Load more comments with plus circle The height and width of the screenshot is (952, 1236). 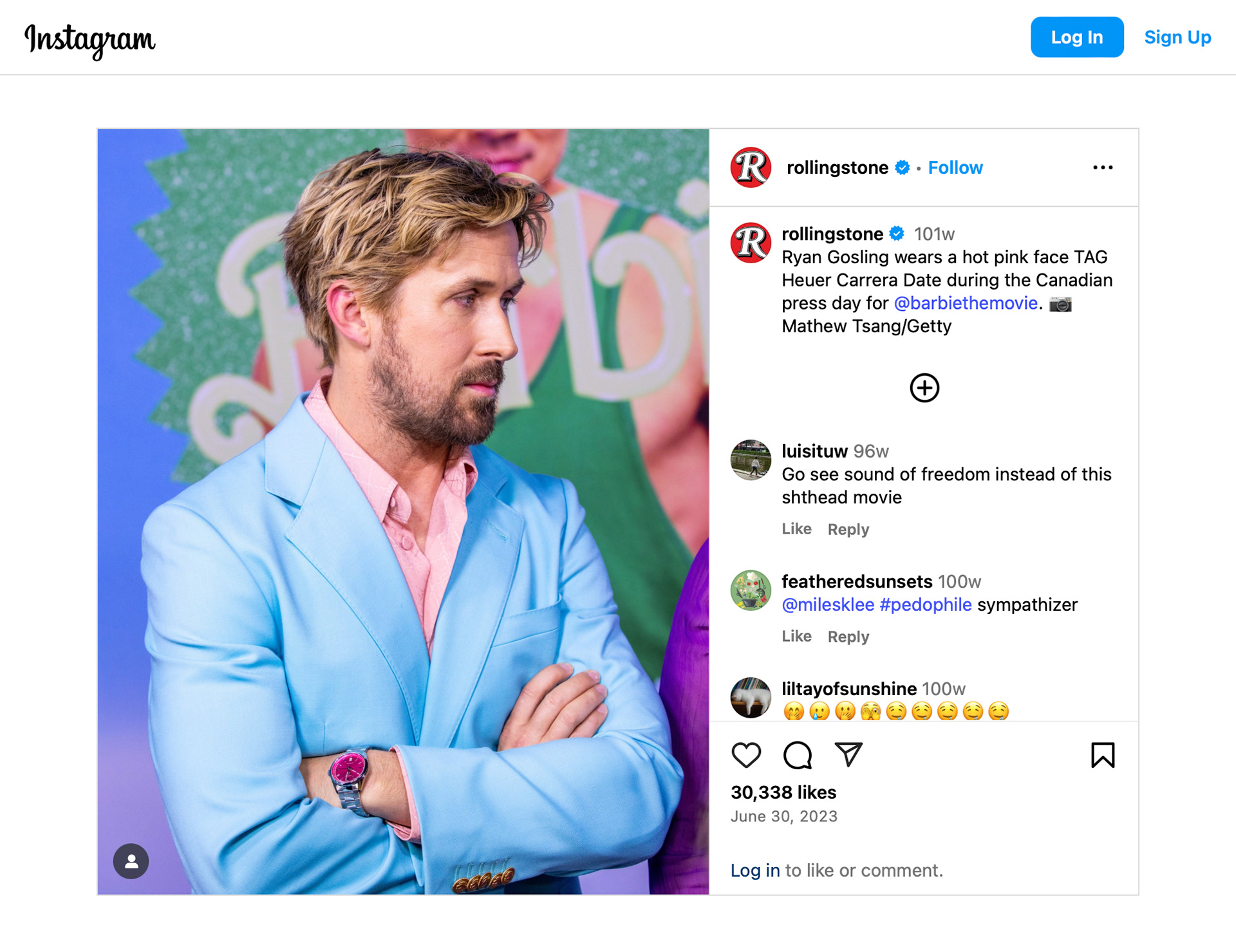click(x=924, y=388)
